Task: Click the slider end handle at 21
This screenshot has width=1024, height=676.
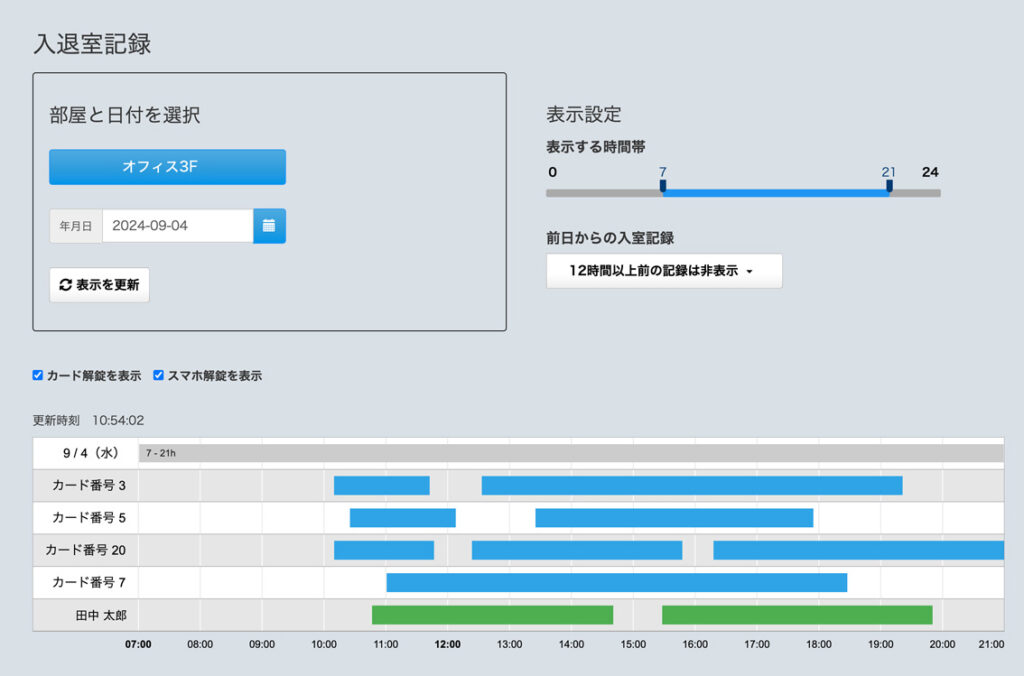Action: click(889, 186)
